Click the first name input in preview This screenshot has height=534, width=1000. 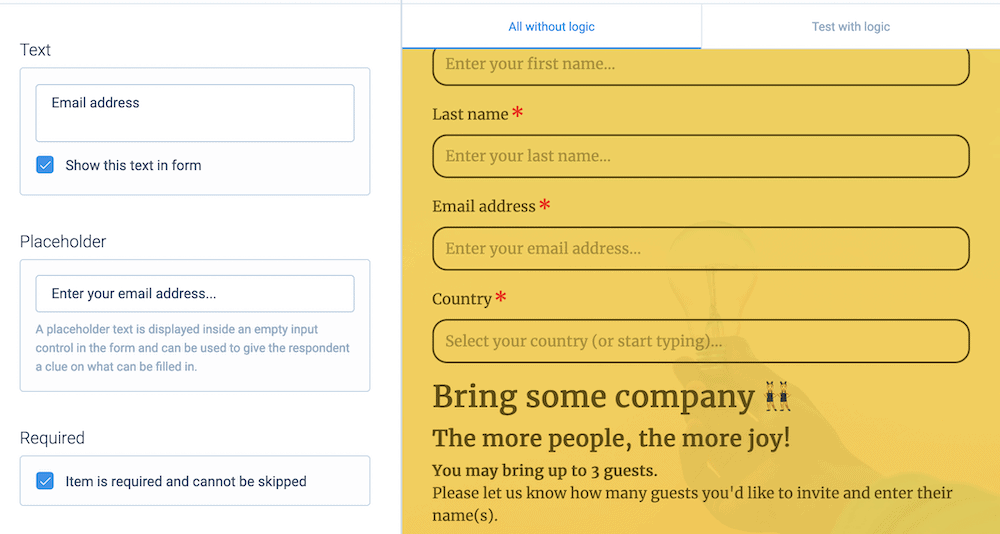pos(701,64)
